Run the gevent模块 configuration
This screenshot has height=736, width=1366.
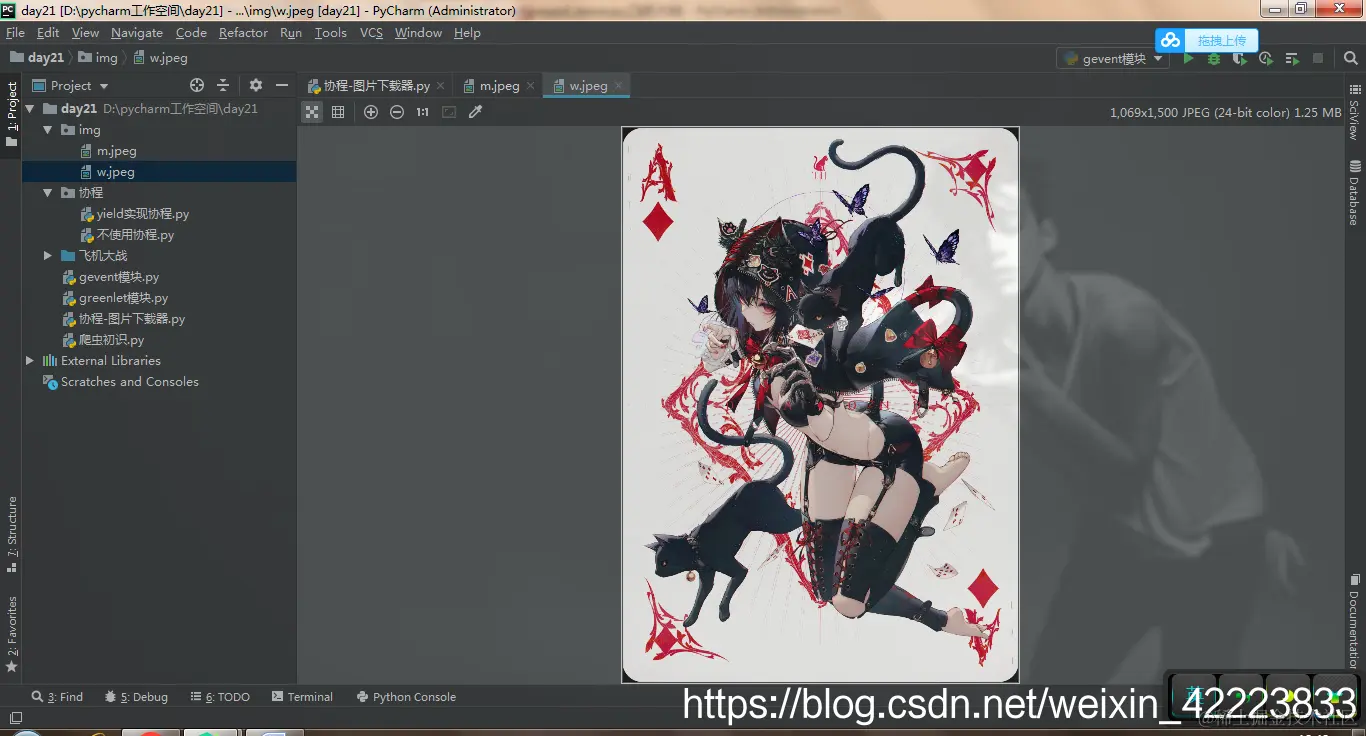(1189, 59)
